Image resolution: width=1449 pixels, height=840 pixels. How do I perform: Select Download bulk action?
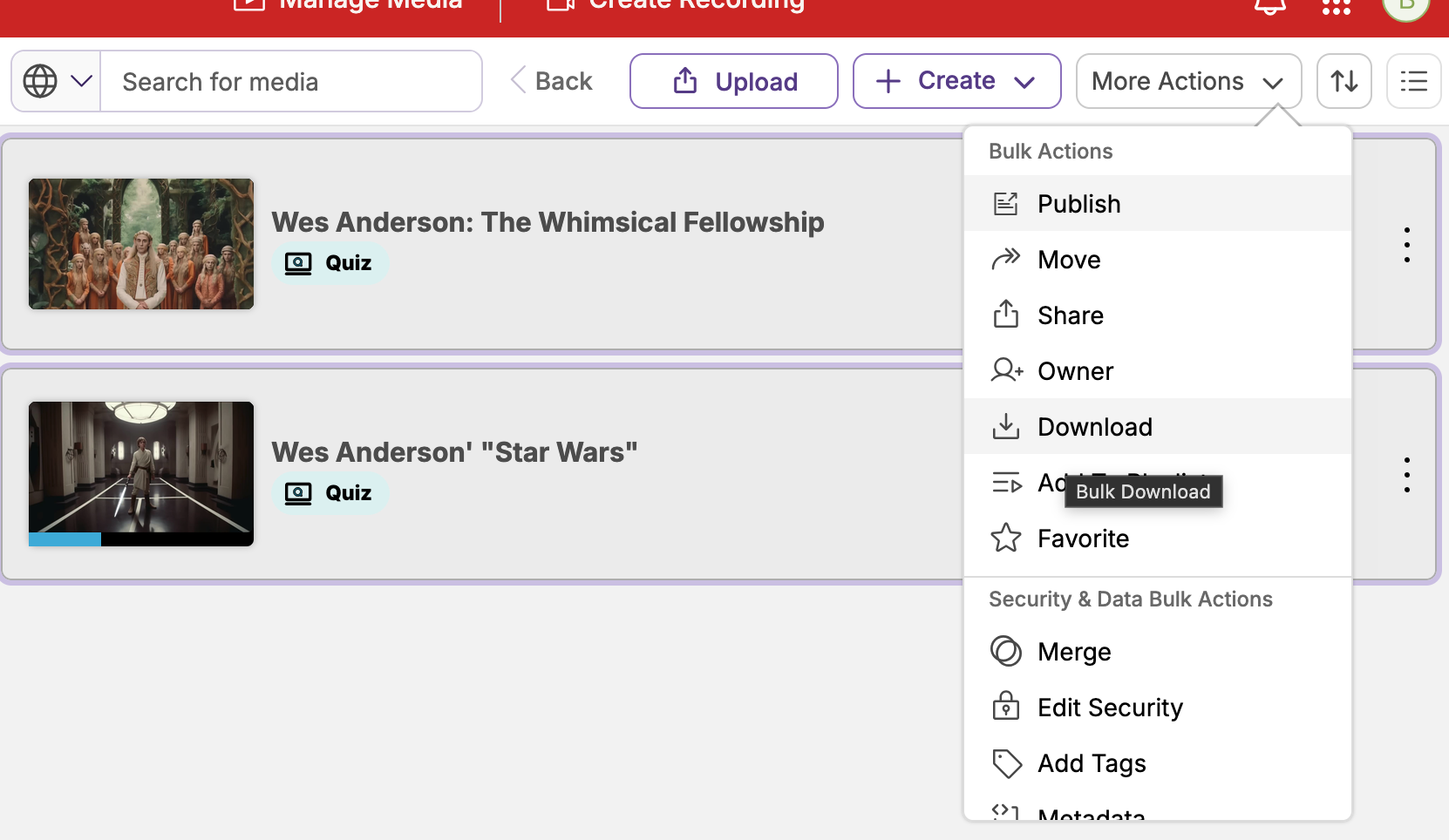(x=1158, y=427)
